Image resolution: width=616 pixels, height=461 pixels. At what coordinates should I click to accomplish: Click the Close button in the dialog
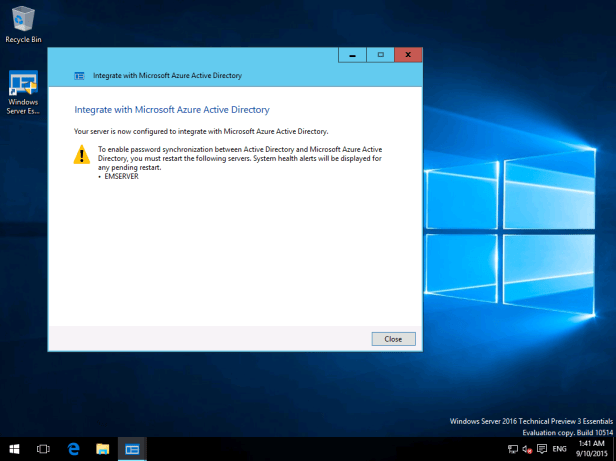click(393, 339)
